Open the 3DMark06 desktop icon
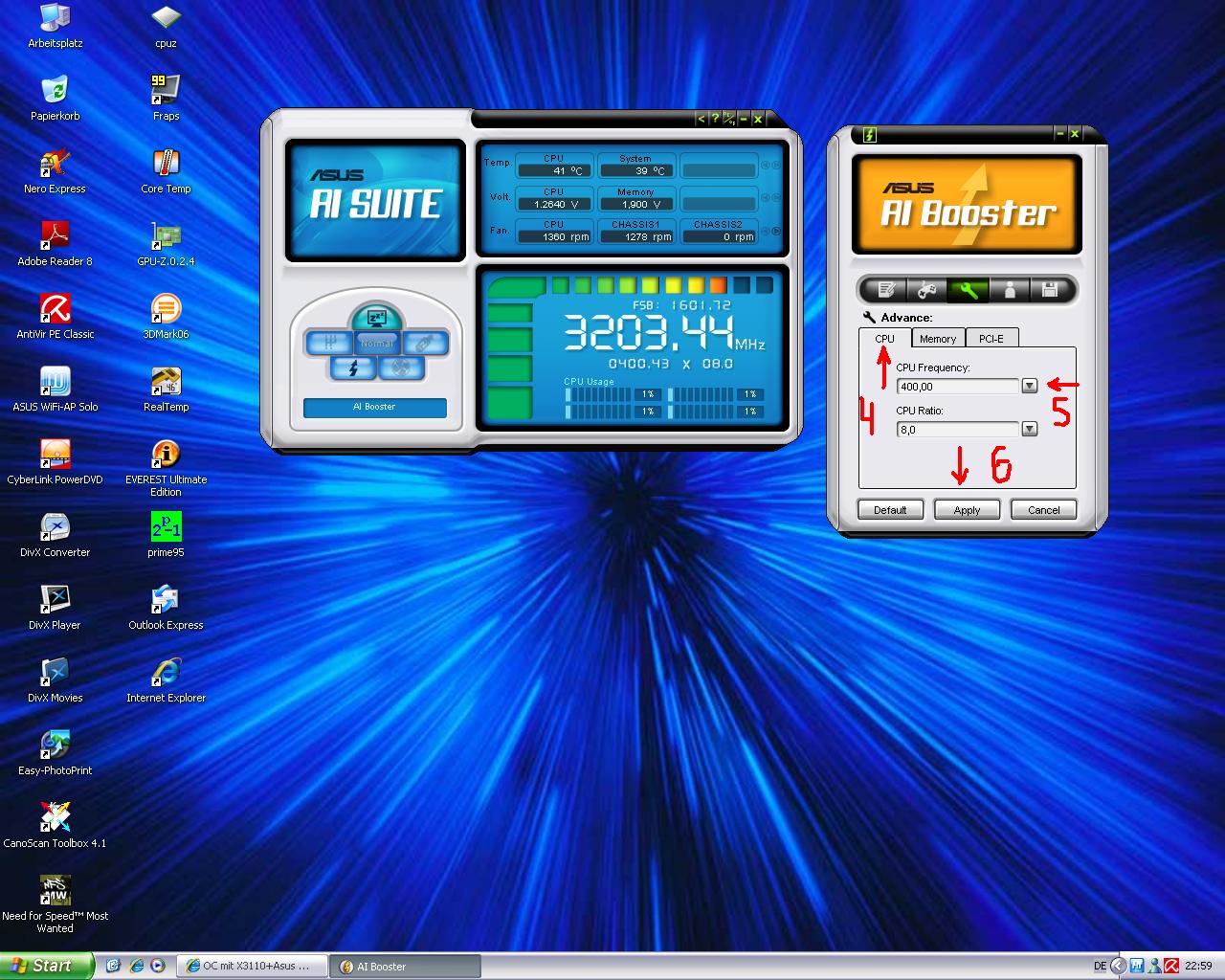Viewport: 1225px width, 980px height. pos(166,318)
